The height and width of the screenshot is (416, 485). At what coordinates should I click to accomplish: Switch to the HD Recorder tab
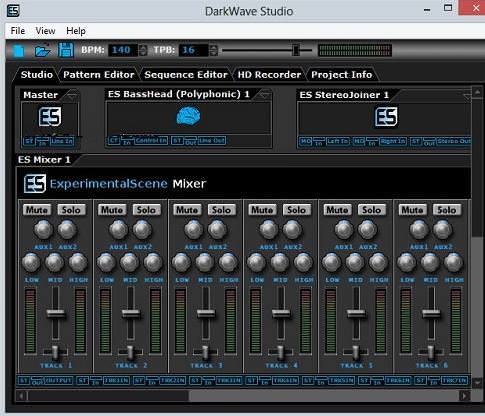coord(269,75)
